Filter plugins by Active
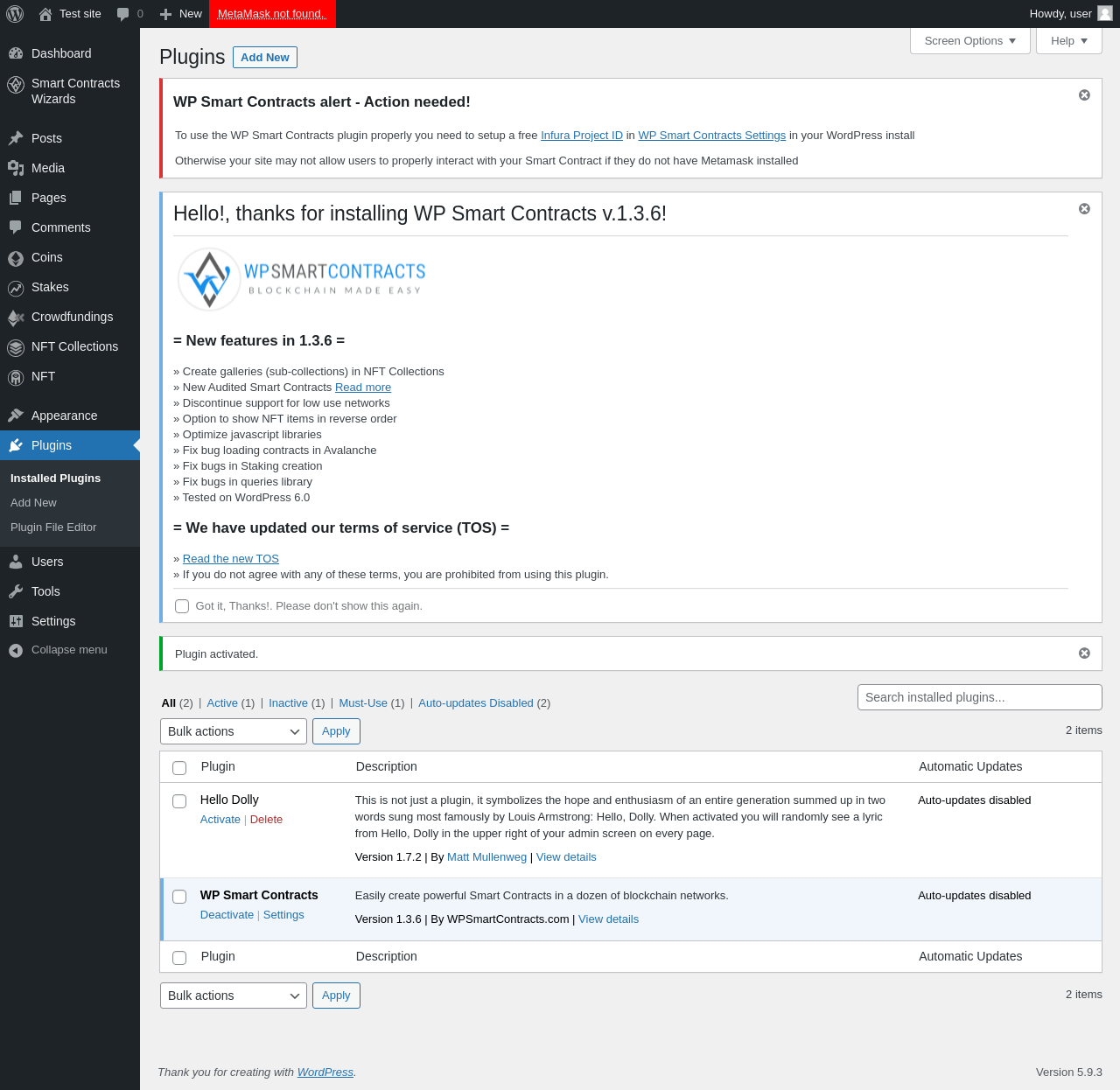Viewport: 1120px width, 1090px height. point(222,703)
